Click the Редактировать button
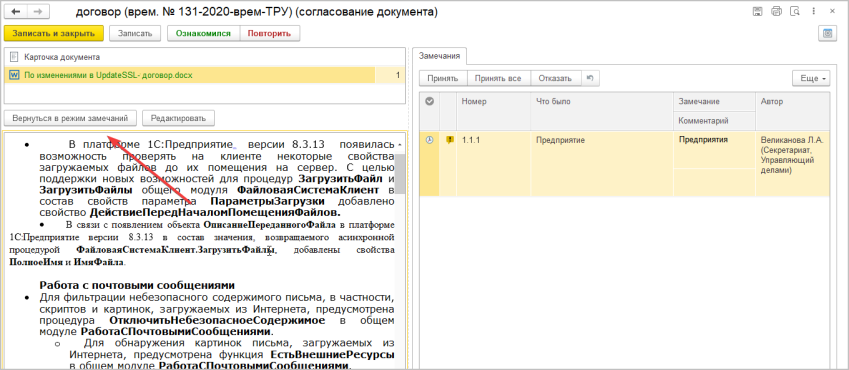849x370 pixels. tap(178, 118)
